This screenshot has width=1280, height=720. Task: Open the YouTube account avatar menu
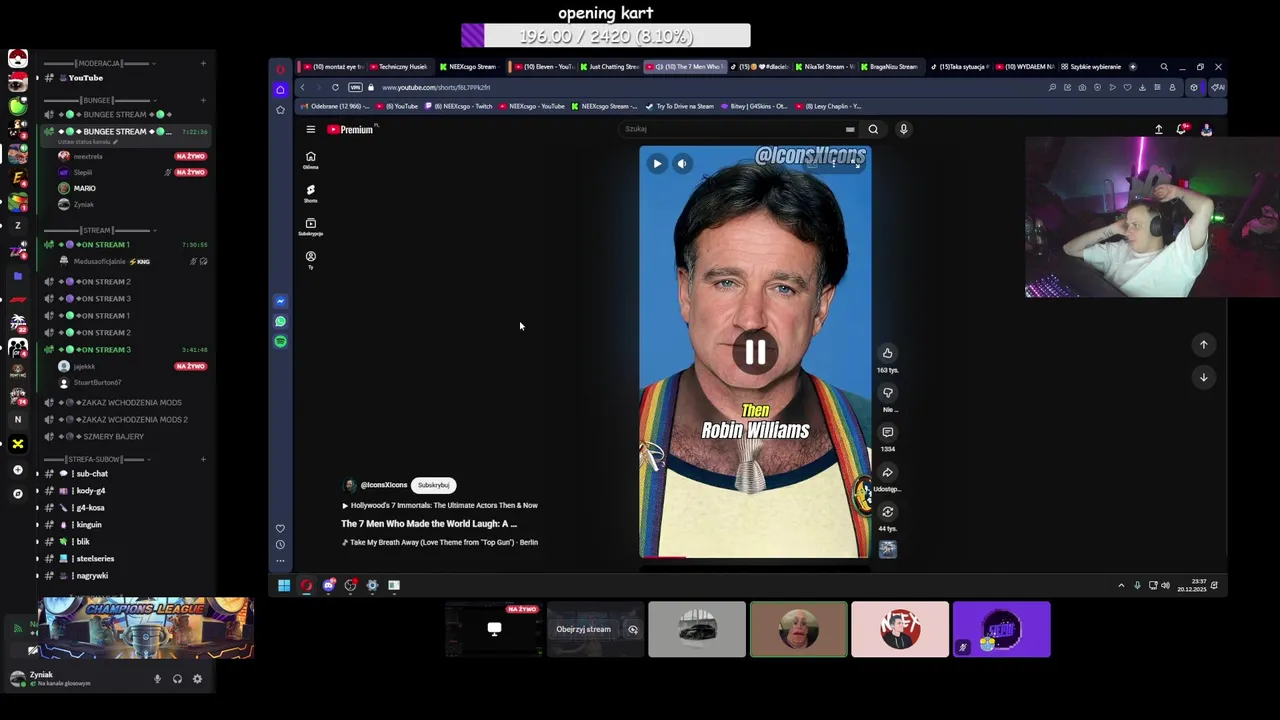[x=1206, y=130]
